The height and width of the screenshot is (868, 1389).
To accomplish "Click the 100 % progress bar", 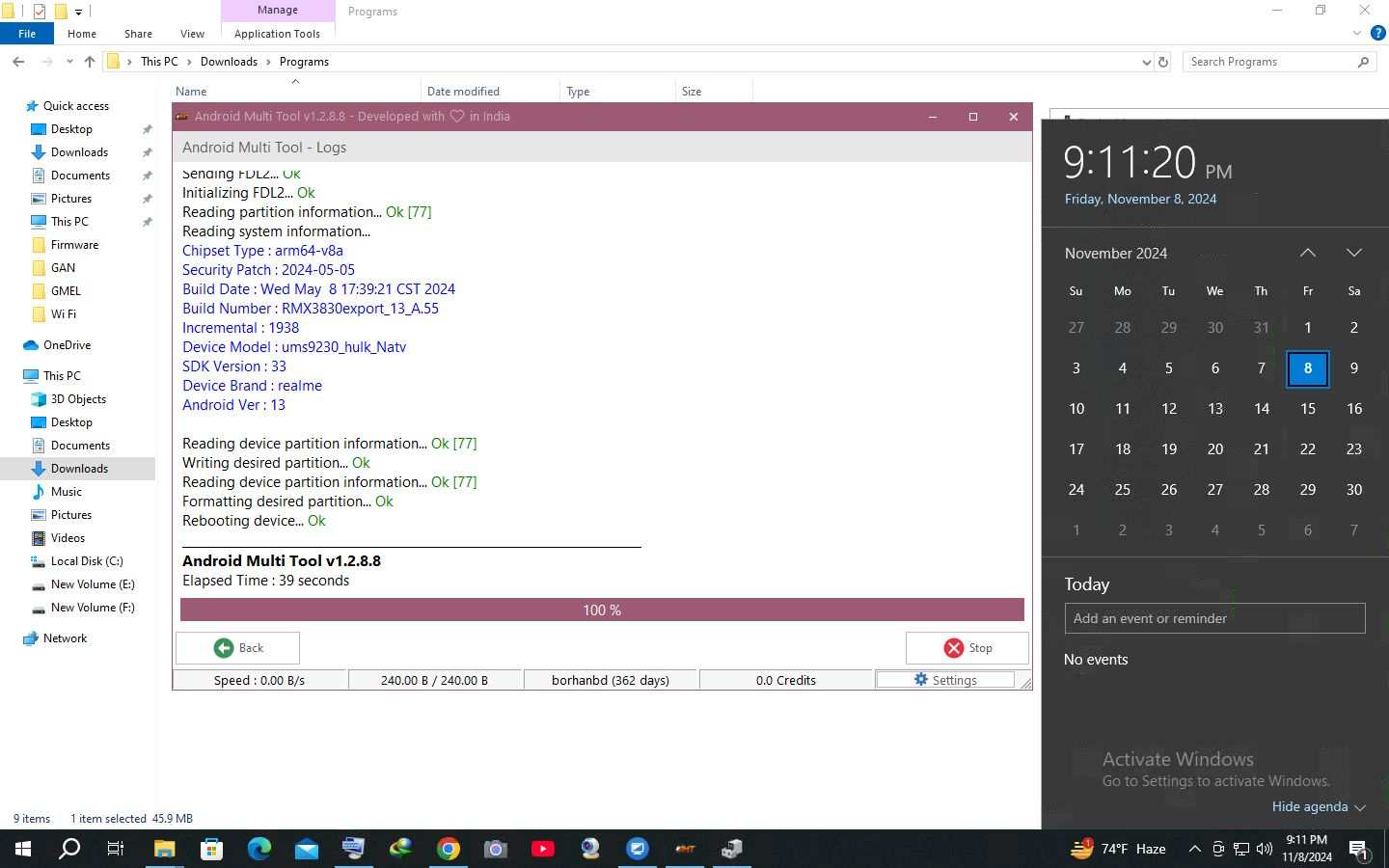I will 602,610.
